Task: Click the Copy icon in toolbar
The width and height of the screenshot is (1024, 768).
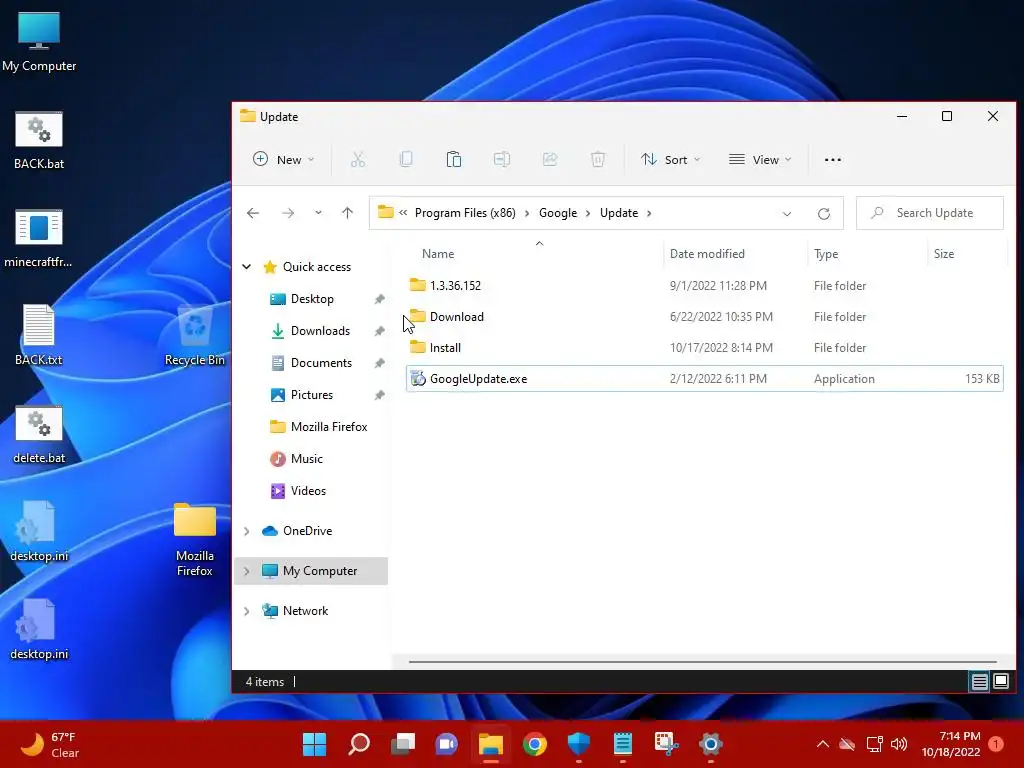Action: pyautogui.click(x=406, y=159)
